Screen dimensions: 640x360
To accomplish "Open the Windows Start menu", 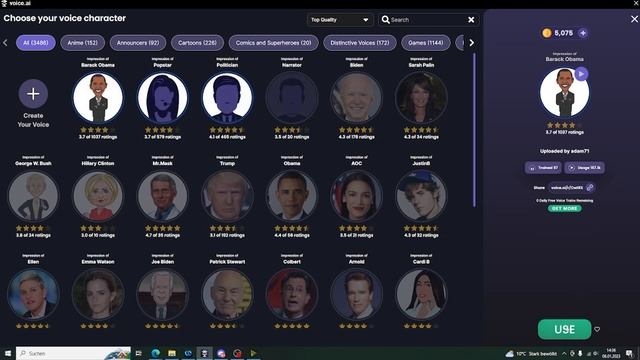I will point(8,353).
